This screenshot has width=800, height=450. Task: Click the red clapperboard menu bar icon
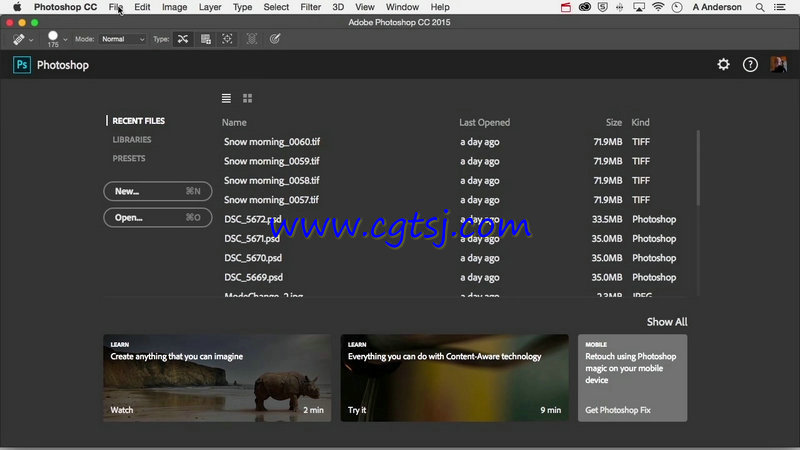(x=566, y=7)
